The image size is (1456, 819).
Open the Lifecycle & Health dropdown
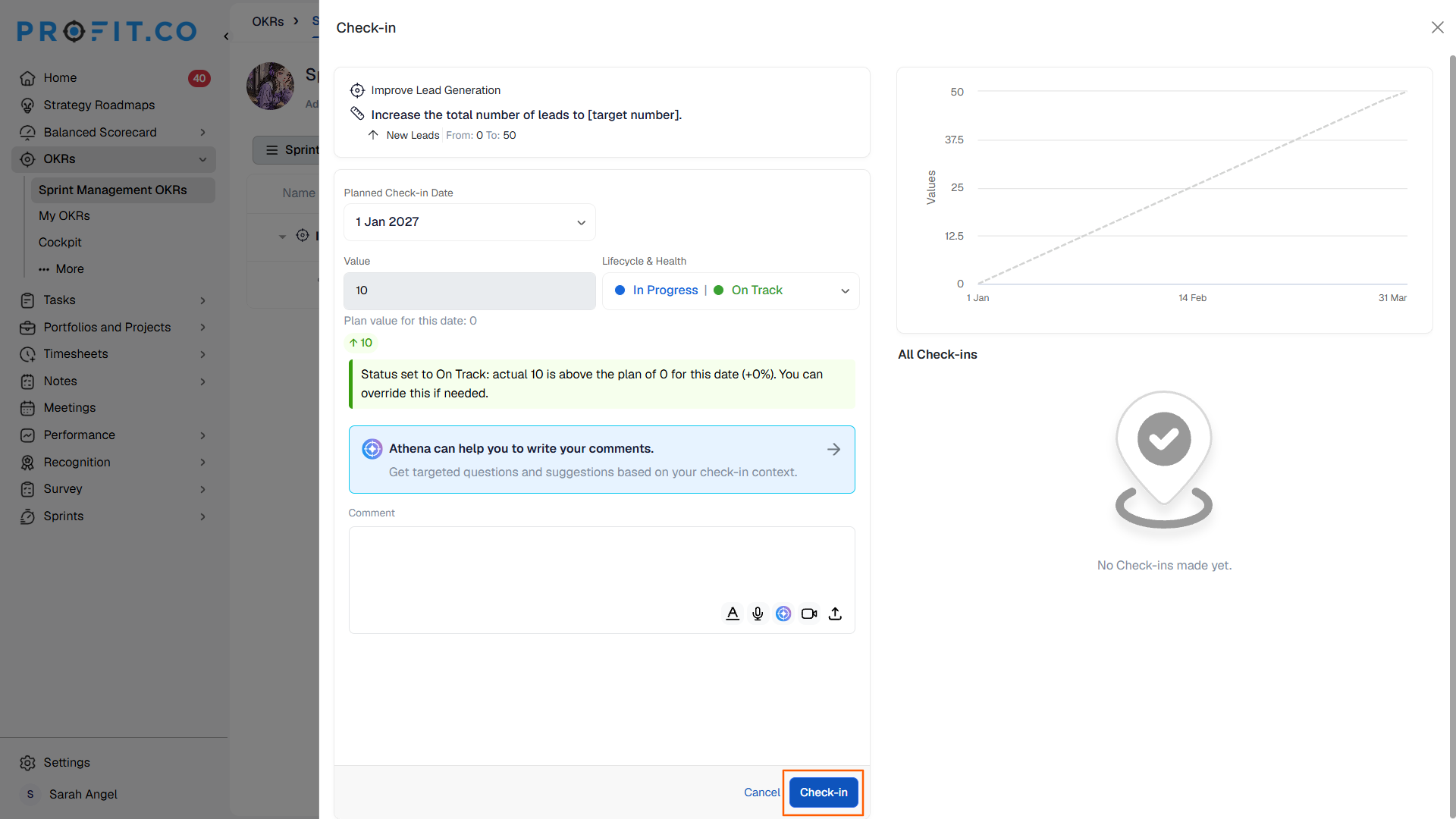pos(730,290)
